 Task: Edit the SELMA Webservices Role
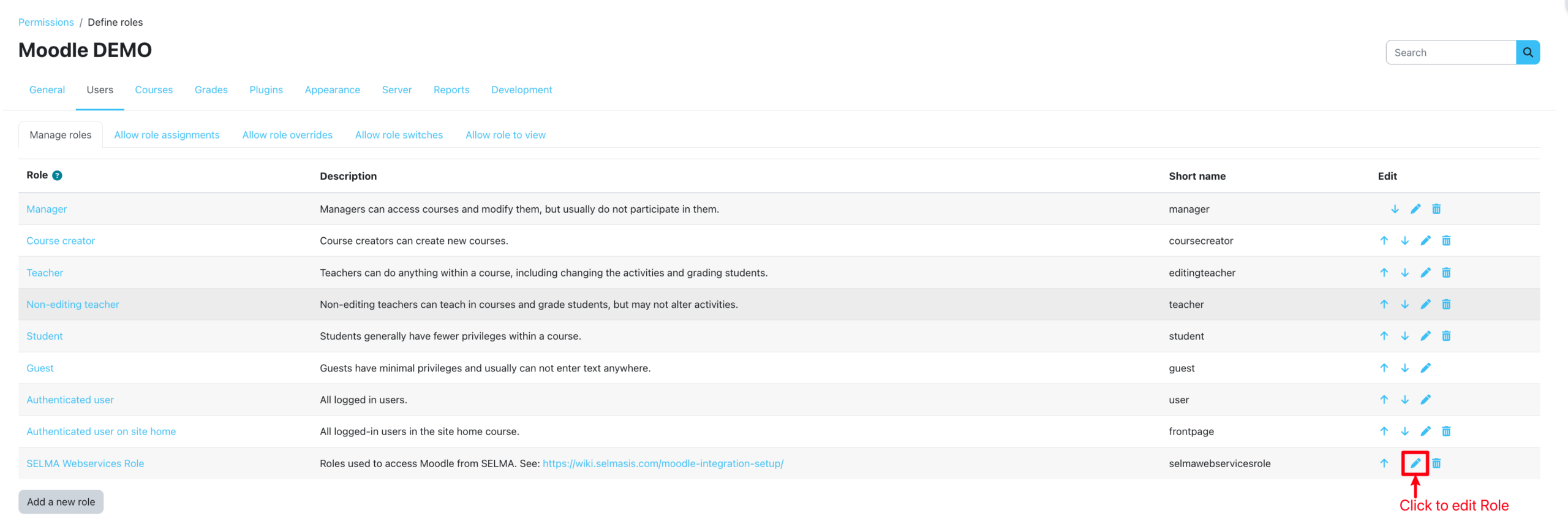coord(1415,463)
